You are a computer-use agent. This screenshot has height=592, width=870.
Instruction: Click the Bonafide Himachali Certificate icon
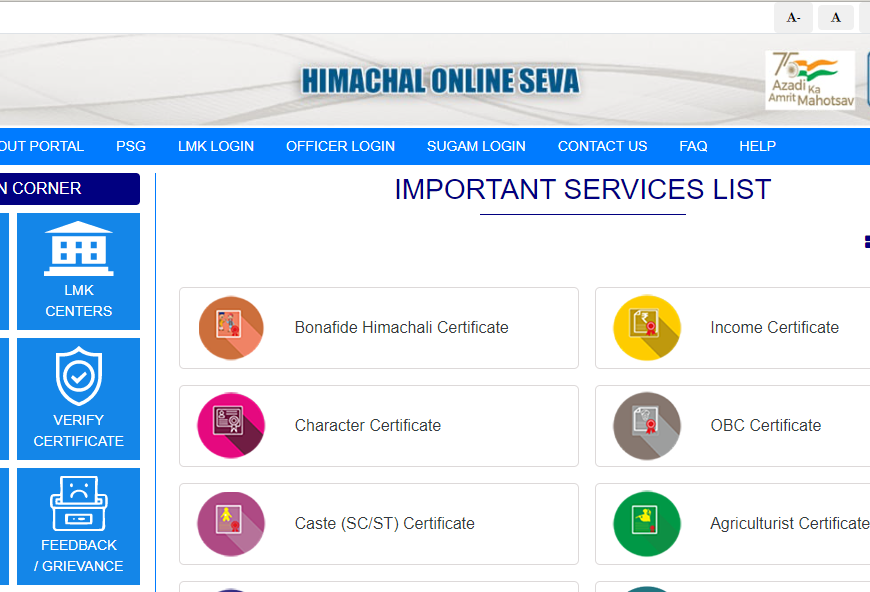click(x=231, y=328)
